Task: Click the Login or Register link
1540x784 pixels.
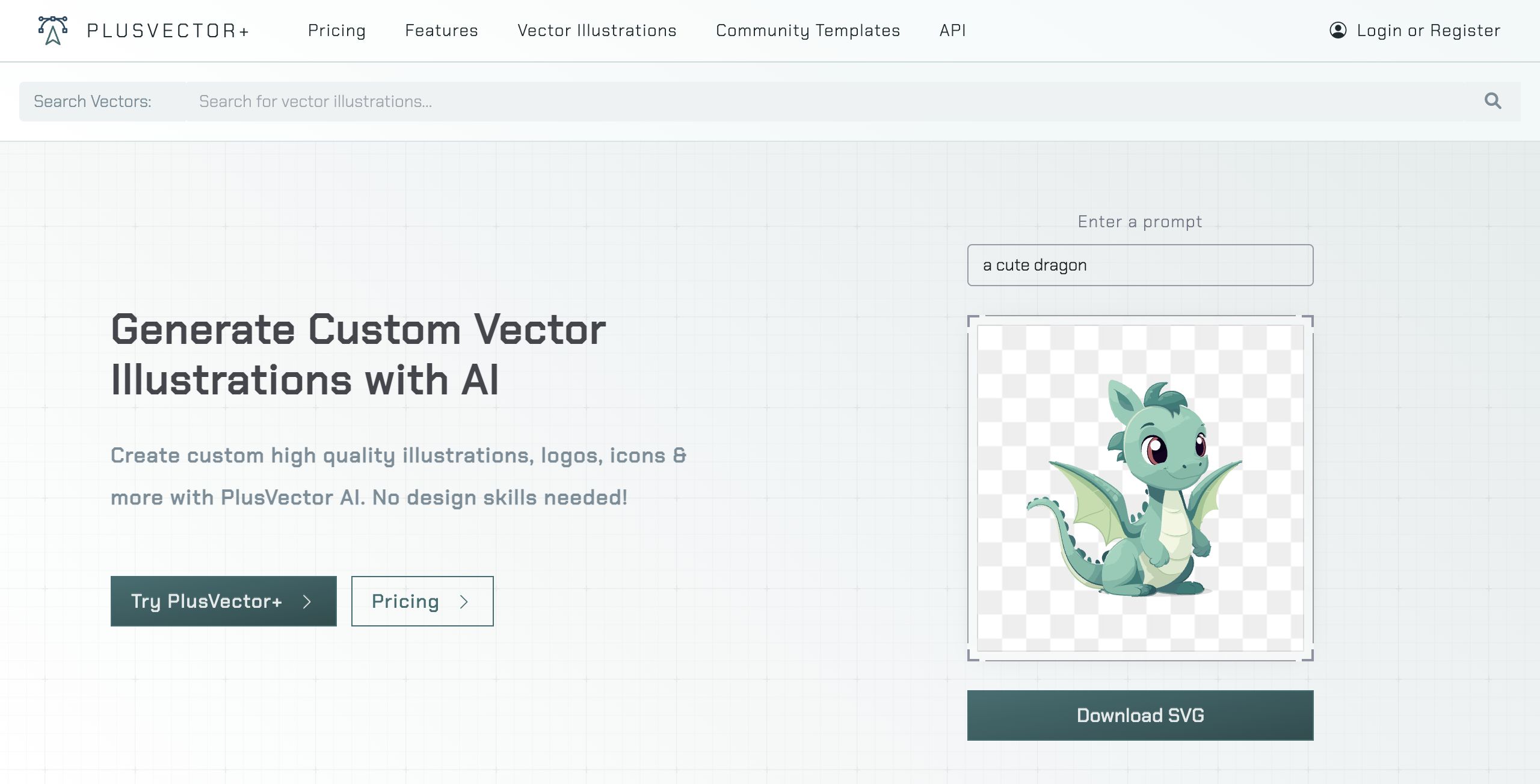Action: 1428,30
